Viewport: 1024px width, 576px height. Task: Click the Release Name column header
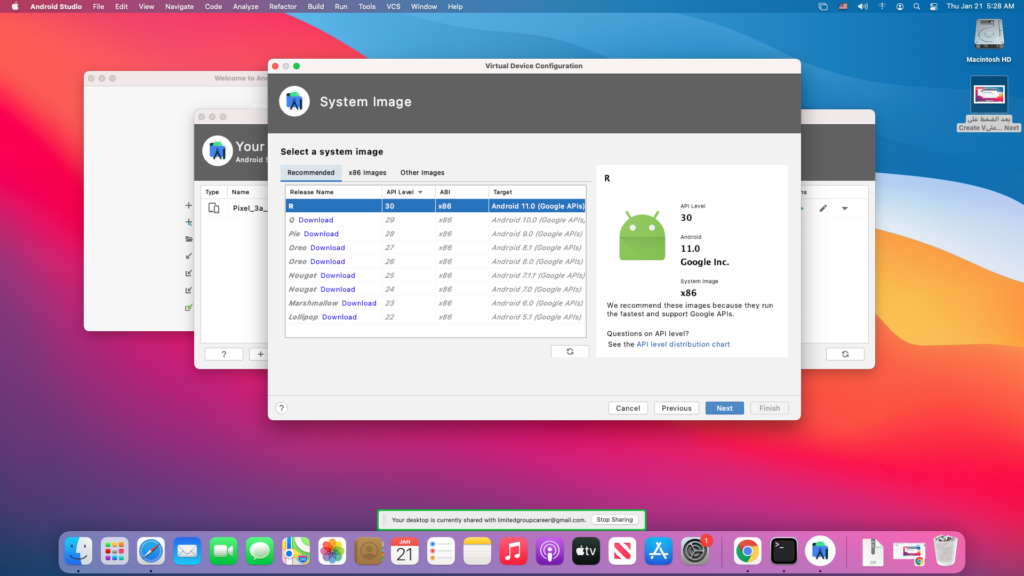pyautogui.click(x=334, y=192)
